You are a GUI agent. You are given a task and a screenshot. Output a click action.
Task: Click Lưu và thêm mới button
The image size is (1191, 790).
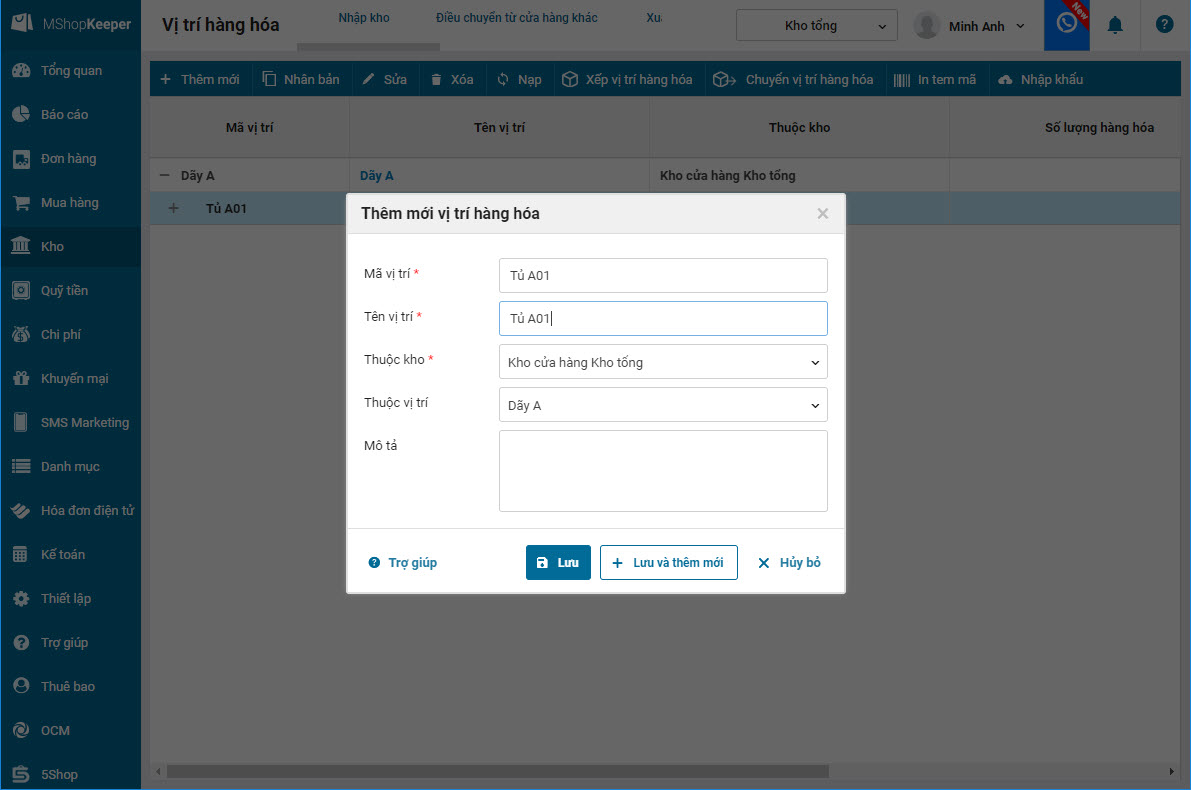668,563
